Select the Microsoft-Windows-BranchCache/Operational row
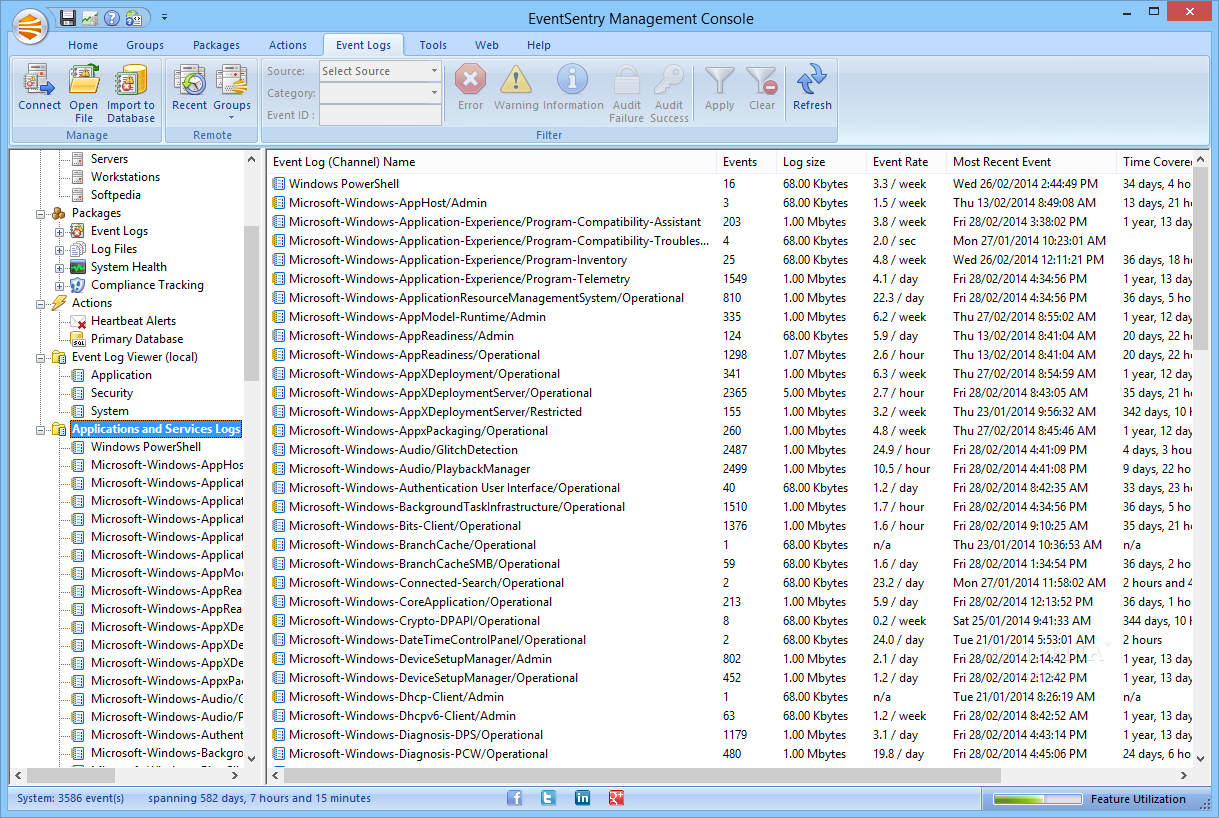 click(729, 545)
